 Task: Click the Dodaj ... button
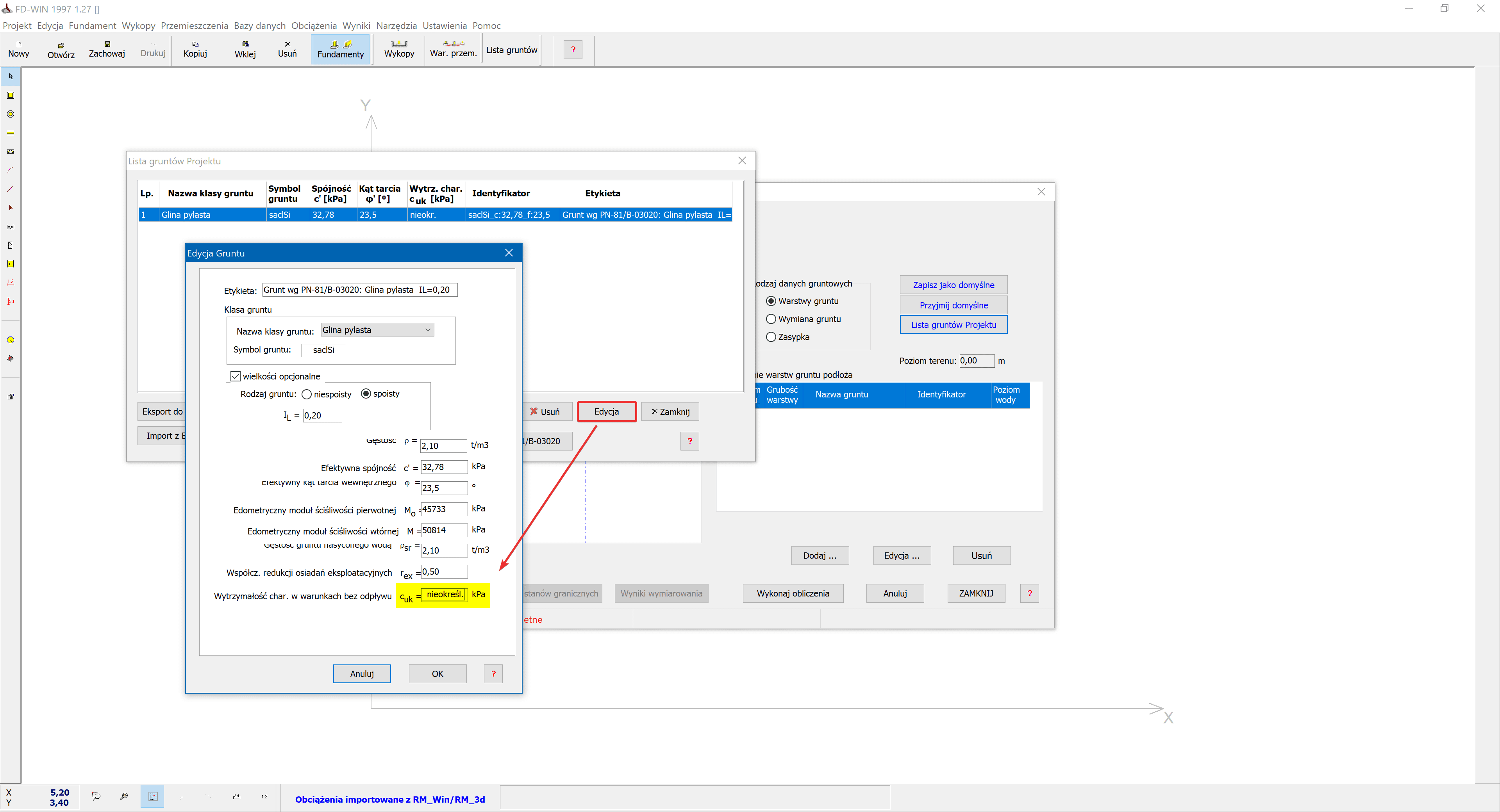point(819,555)
